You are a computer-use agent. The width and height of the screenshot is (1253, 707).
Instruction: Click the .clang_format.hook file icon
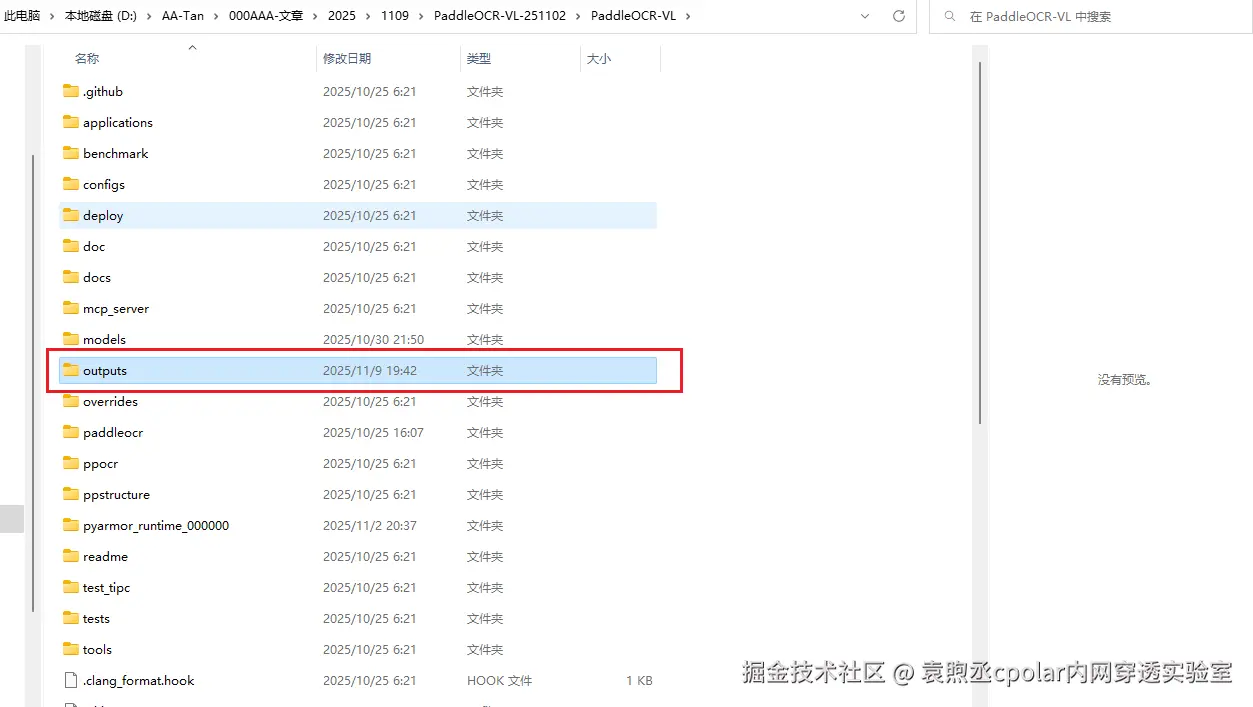(70, 680)
